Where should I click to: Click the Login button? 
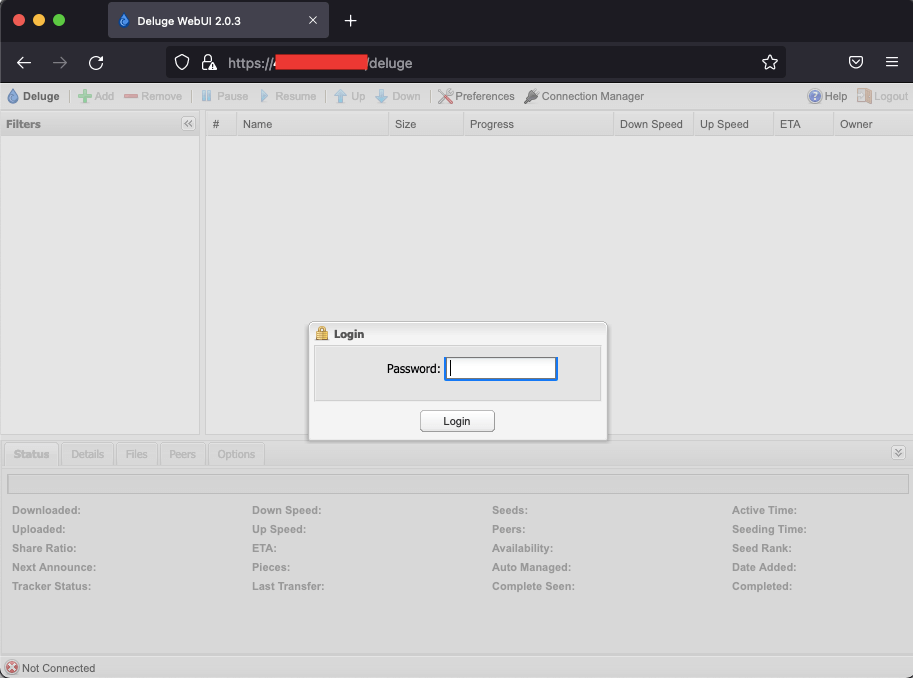(x=457, y=421)
